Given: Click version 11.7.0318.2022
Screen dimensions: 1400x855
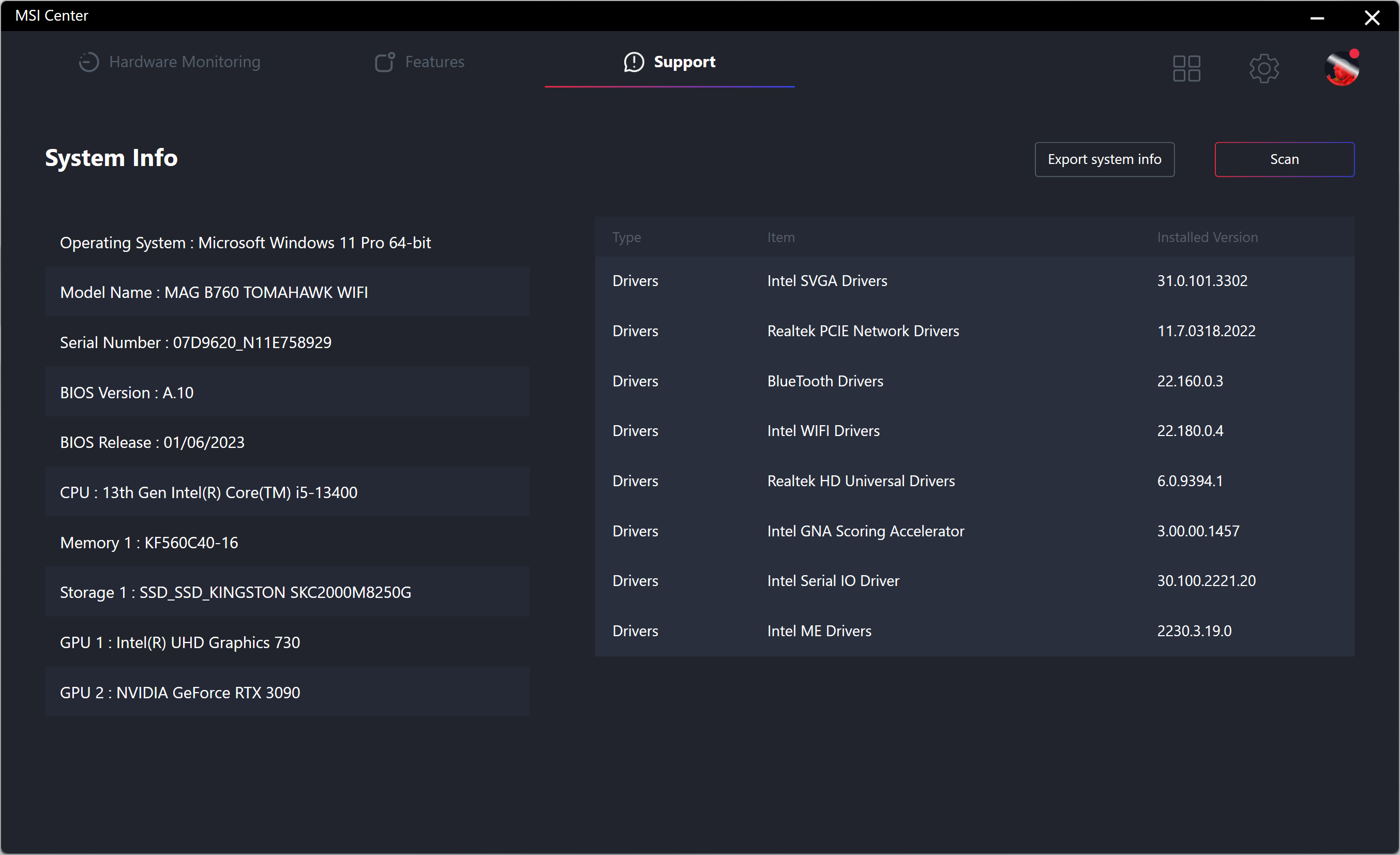Looking at the screenshot, I should [1206, 331].
